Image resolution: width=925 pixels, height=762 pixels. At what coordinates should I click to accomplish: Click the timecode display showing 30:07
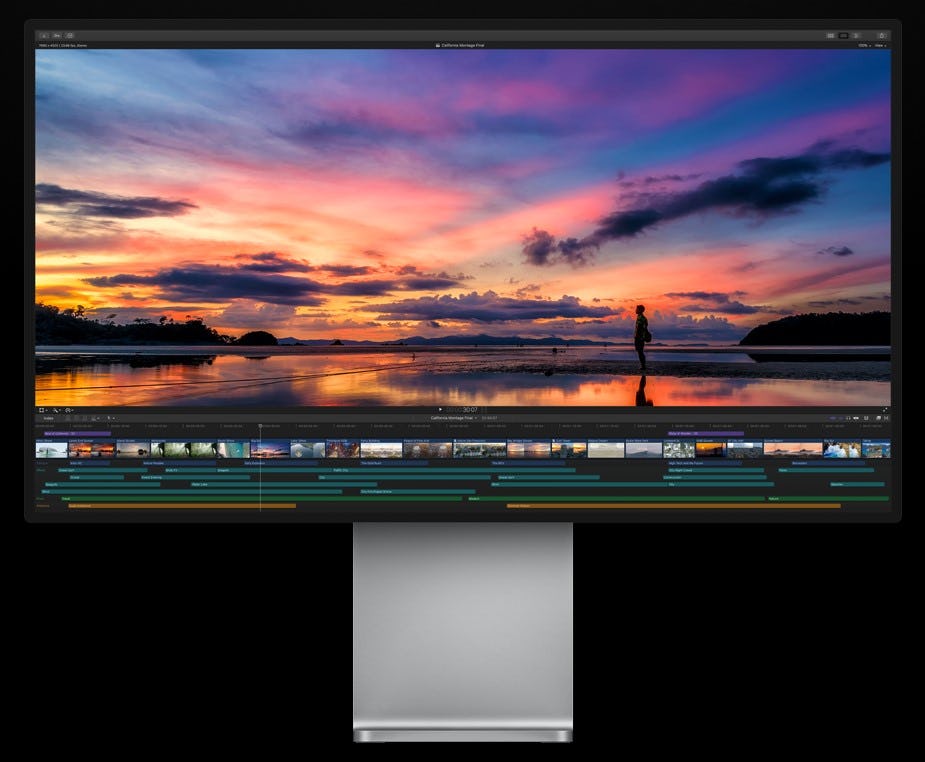(x=470, y=408)
